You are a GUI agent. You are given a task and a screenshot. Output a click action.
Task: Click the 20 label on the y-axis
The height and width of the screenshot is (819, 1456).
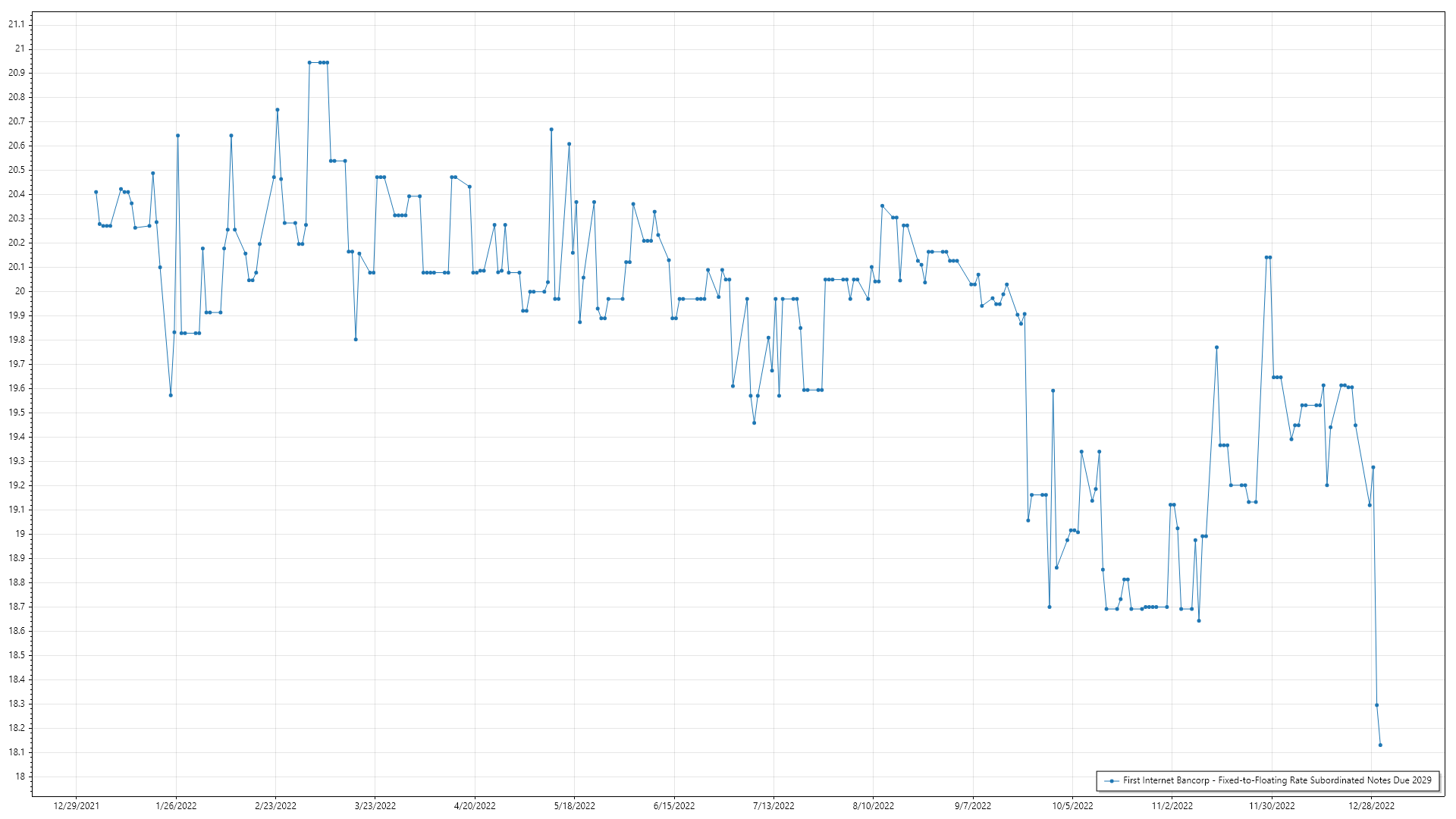(x=20, y=291)
